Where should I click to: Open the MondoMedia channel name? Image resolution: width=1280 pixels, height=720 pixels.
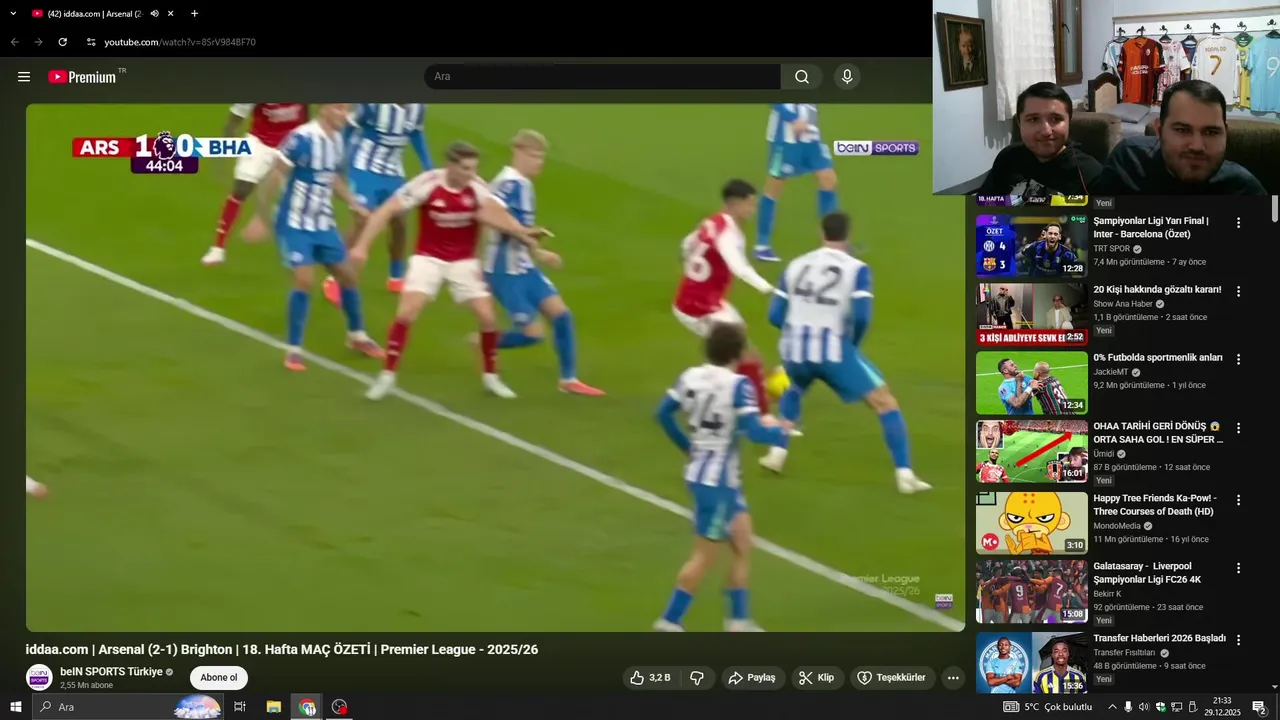[x=1117, y=526]
